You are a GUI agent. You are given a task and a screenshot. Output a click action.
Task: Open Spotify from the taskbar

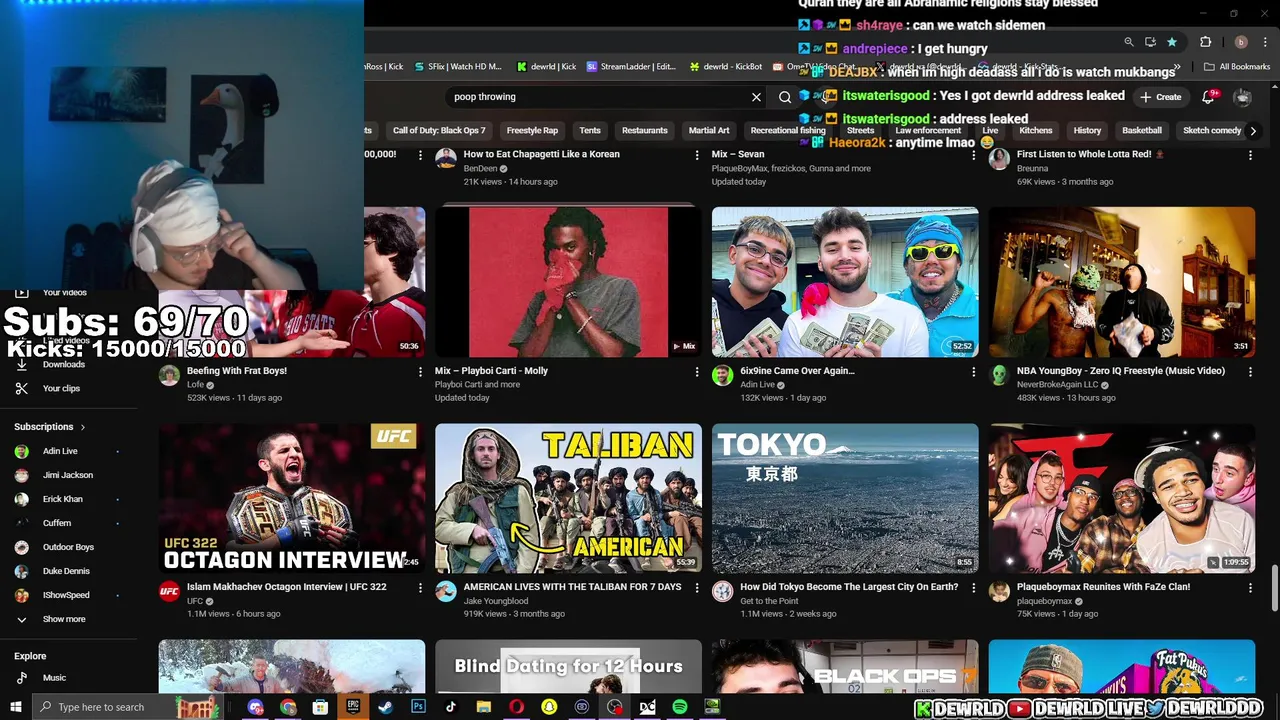[x=680, y=707]
